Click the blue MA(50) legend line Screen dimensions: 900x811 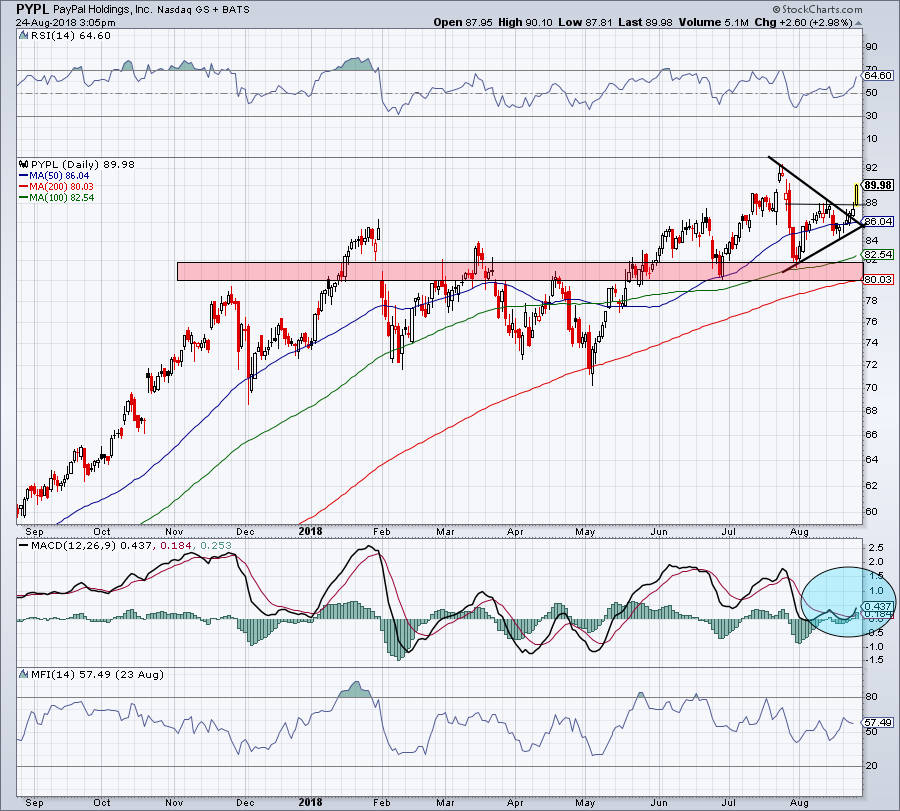[24, 176]
